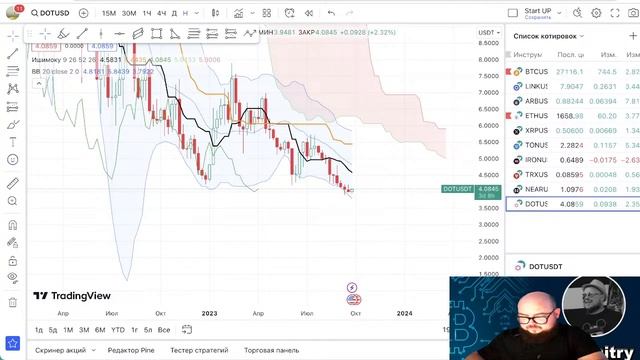This screenshot has height=360, width=640.
Task: Click the blue favorites star button
Action: [13, 343]
